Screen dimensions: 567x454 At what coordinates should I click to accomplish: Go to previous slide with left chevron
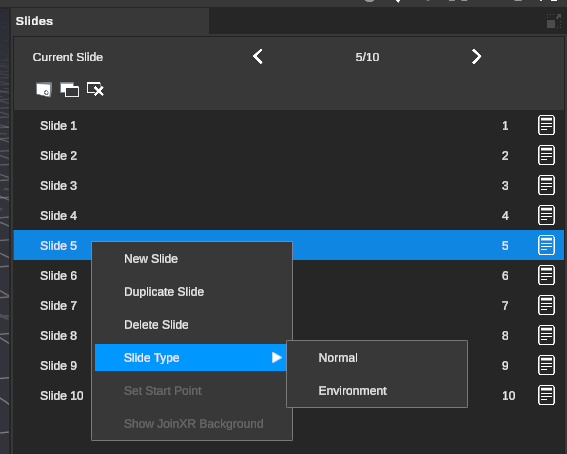click(x=258, y=57)
